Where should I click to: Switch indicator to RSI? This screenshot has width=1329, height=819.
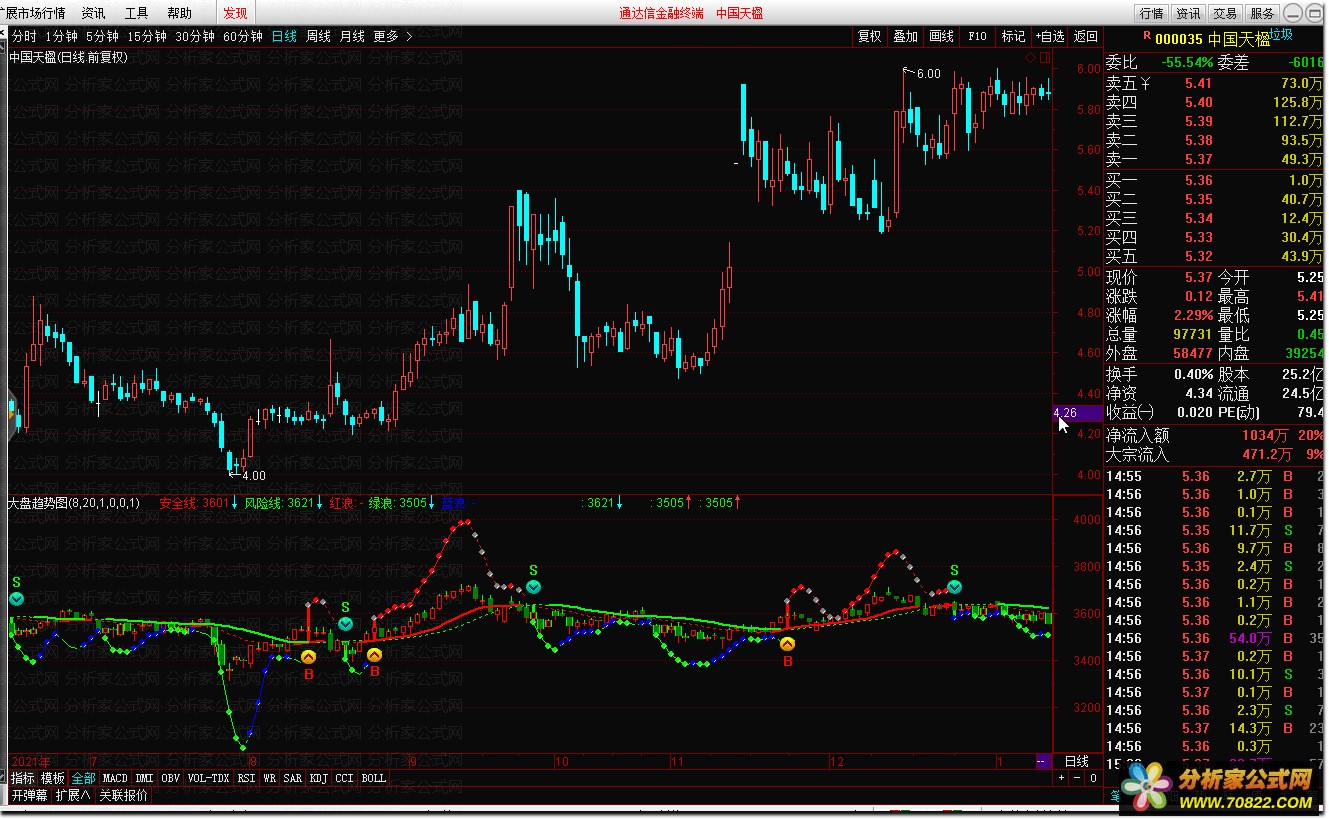click(246, 778)
